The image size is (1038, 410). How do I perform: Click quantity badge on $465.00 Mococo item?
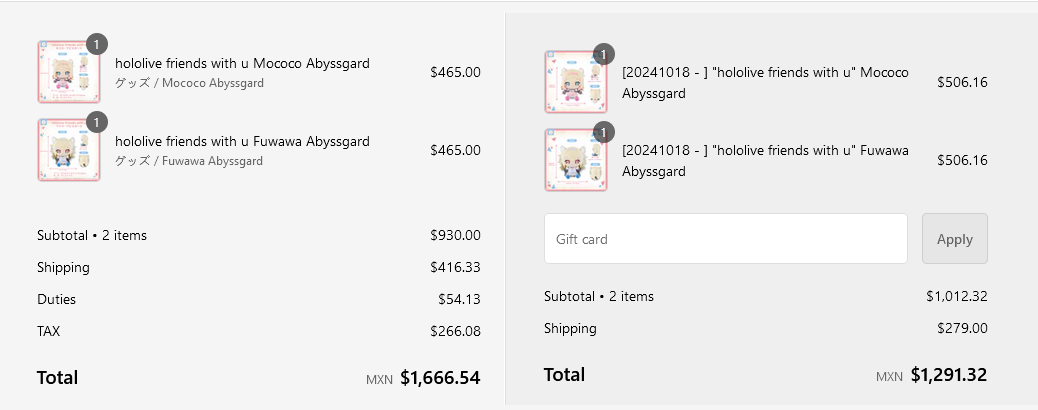click(96, 44)
